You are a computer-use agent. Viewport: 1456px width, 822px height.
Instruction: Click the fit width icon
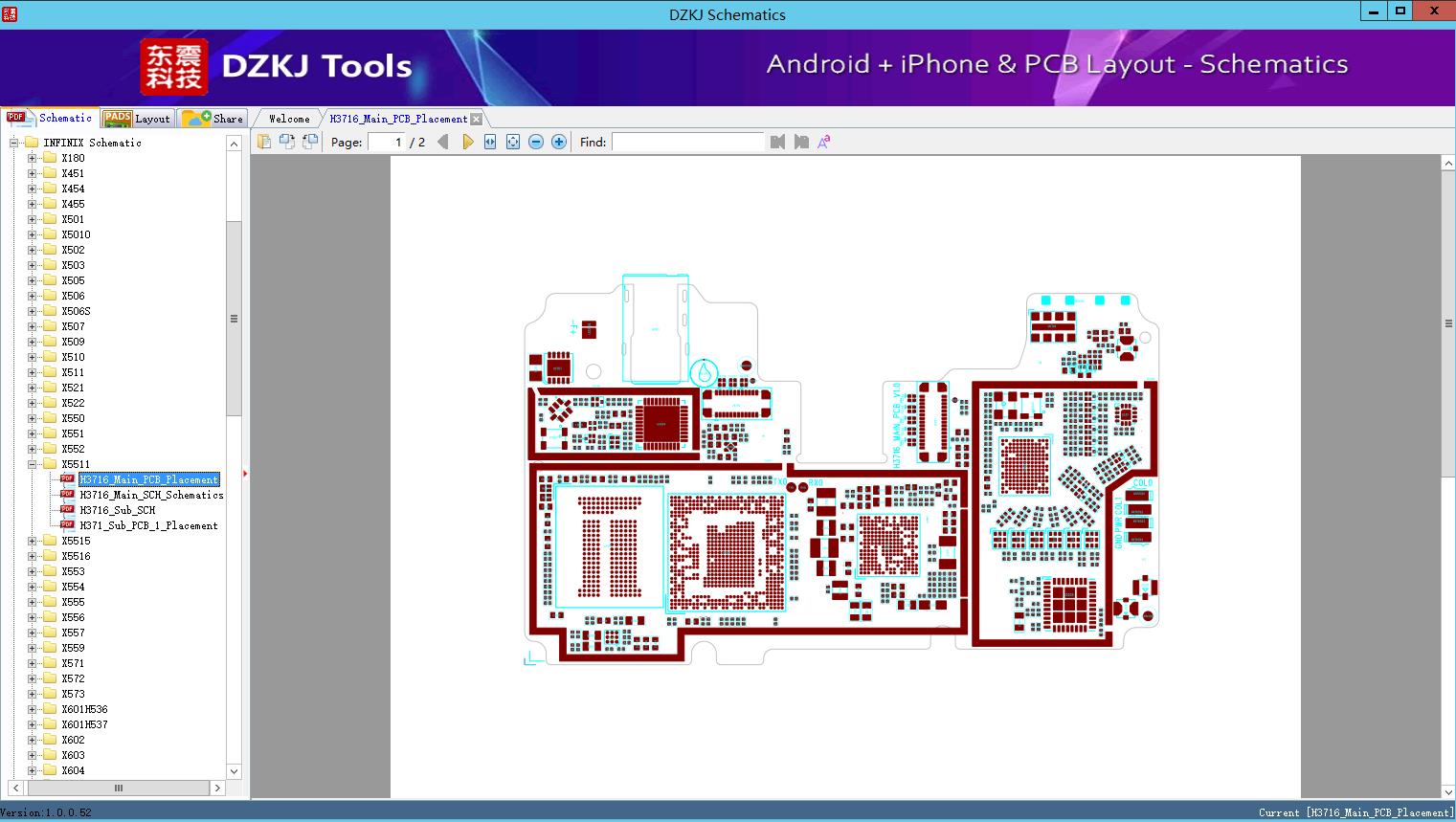490,142
